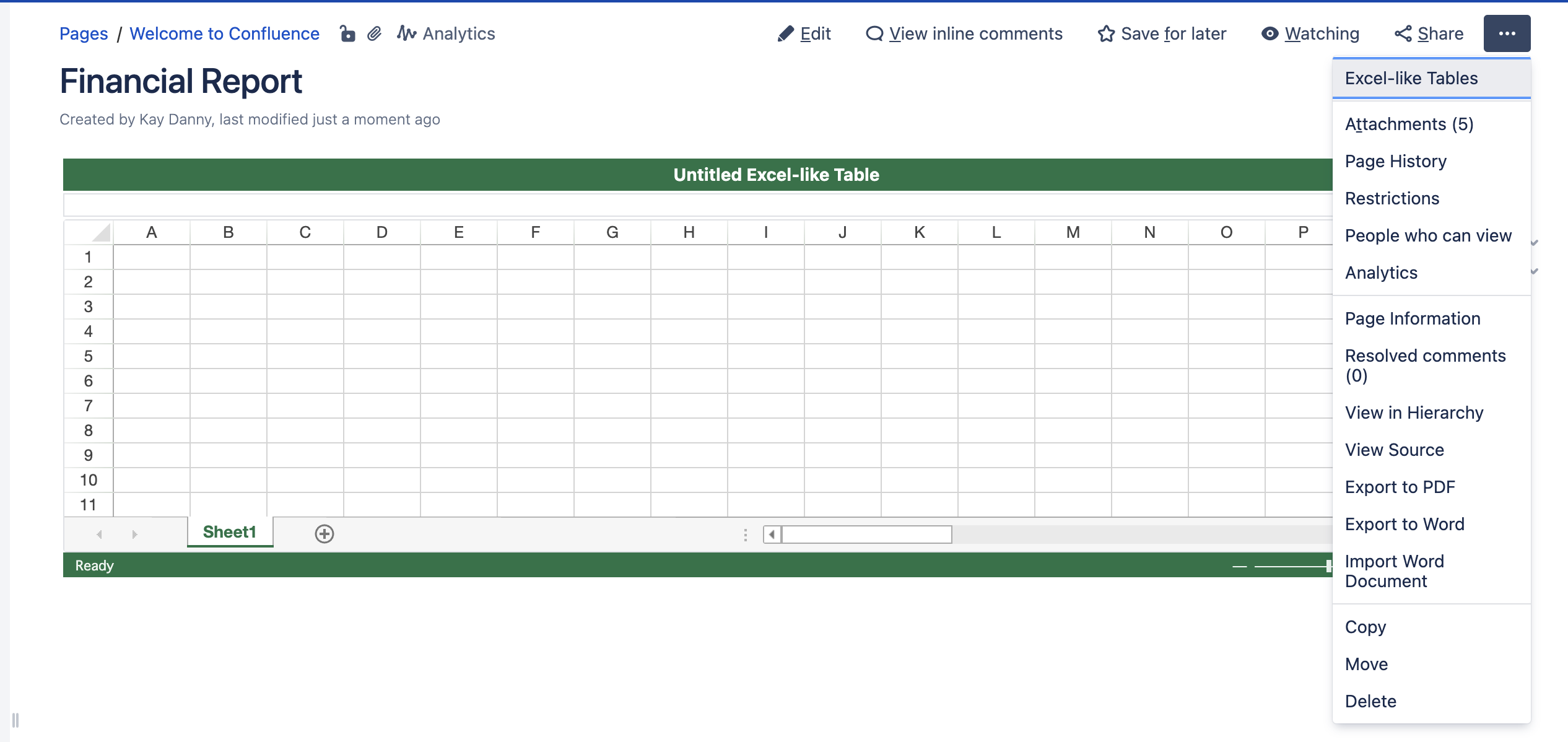Click the Save for later star icon
Viewport: 1568px width, 742px height.
pyautogui.click(x=1106, y=33)
